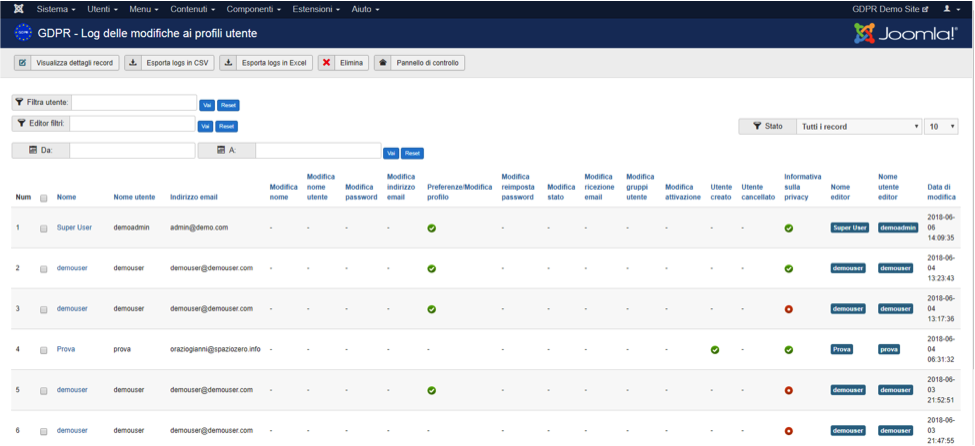Image resolution: width=975 pixels, height=446 pixels.
Task: Click Visualizza dettagli record toolbar button
Action: pos(67,63)
